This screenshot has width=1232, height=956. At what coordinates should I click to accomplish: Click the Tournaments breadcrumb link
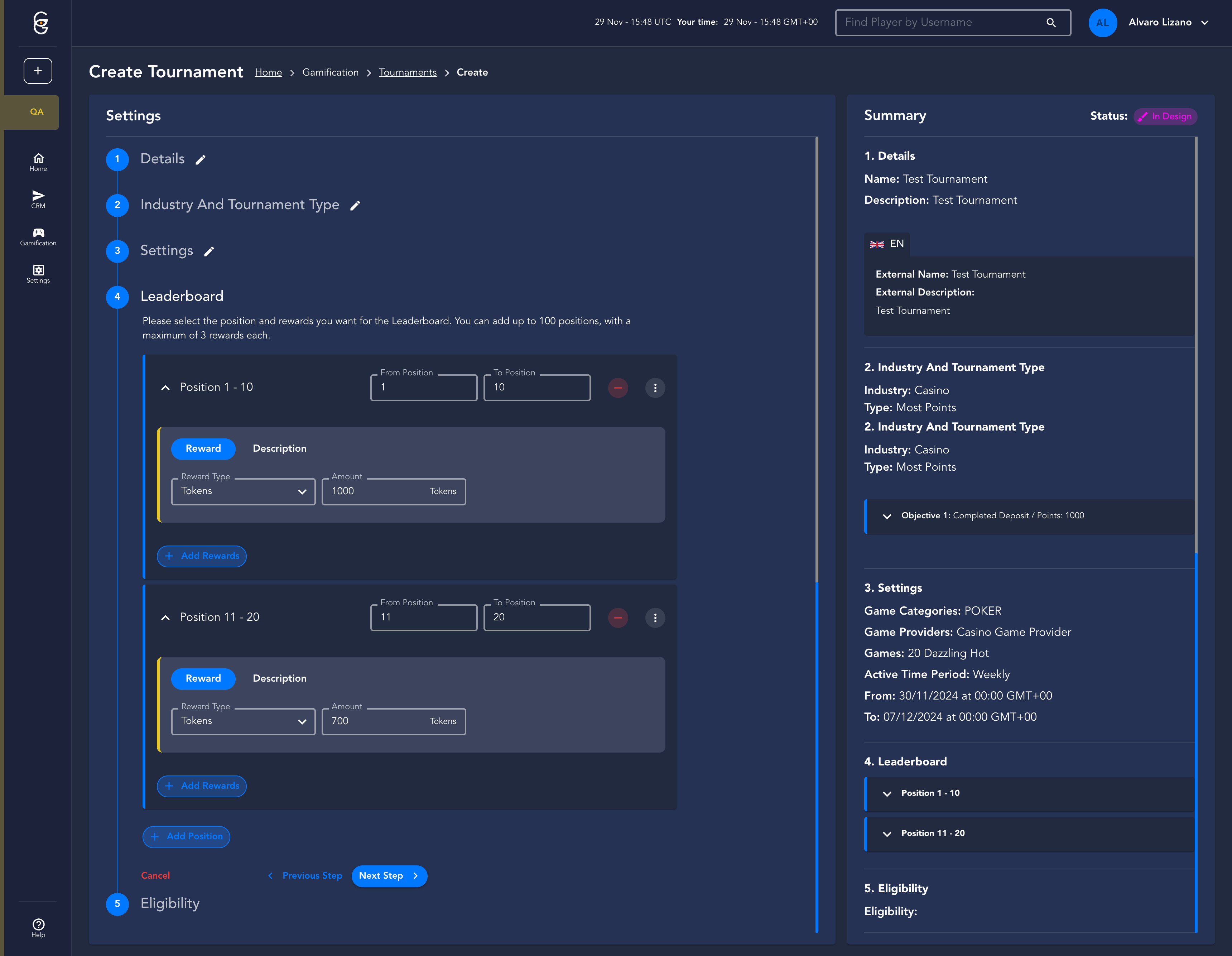click(407, 72)
